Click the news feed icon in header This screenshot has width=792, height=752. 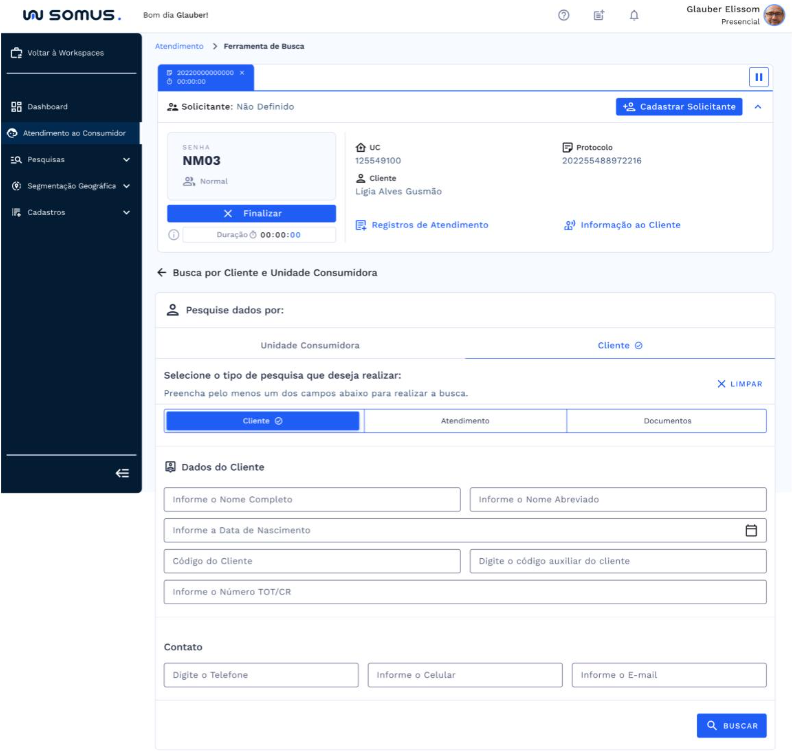coord(598,16)
